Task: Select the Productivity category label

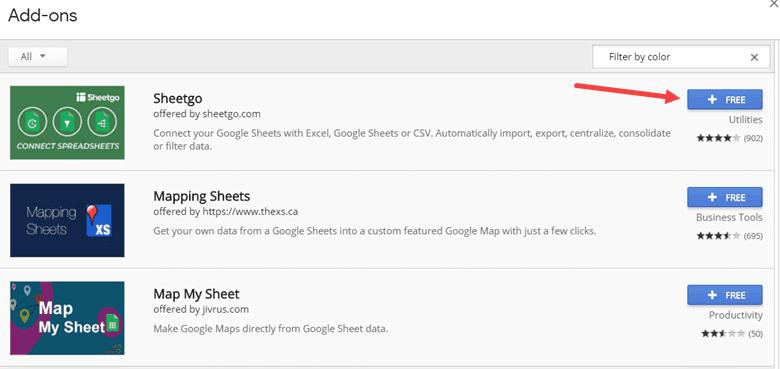Action: click(735, 315)
